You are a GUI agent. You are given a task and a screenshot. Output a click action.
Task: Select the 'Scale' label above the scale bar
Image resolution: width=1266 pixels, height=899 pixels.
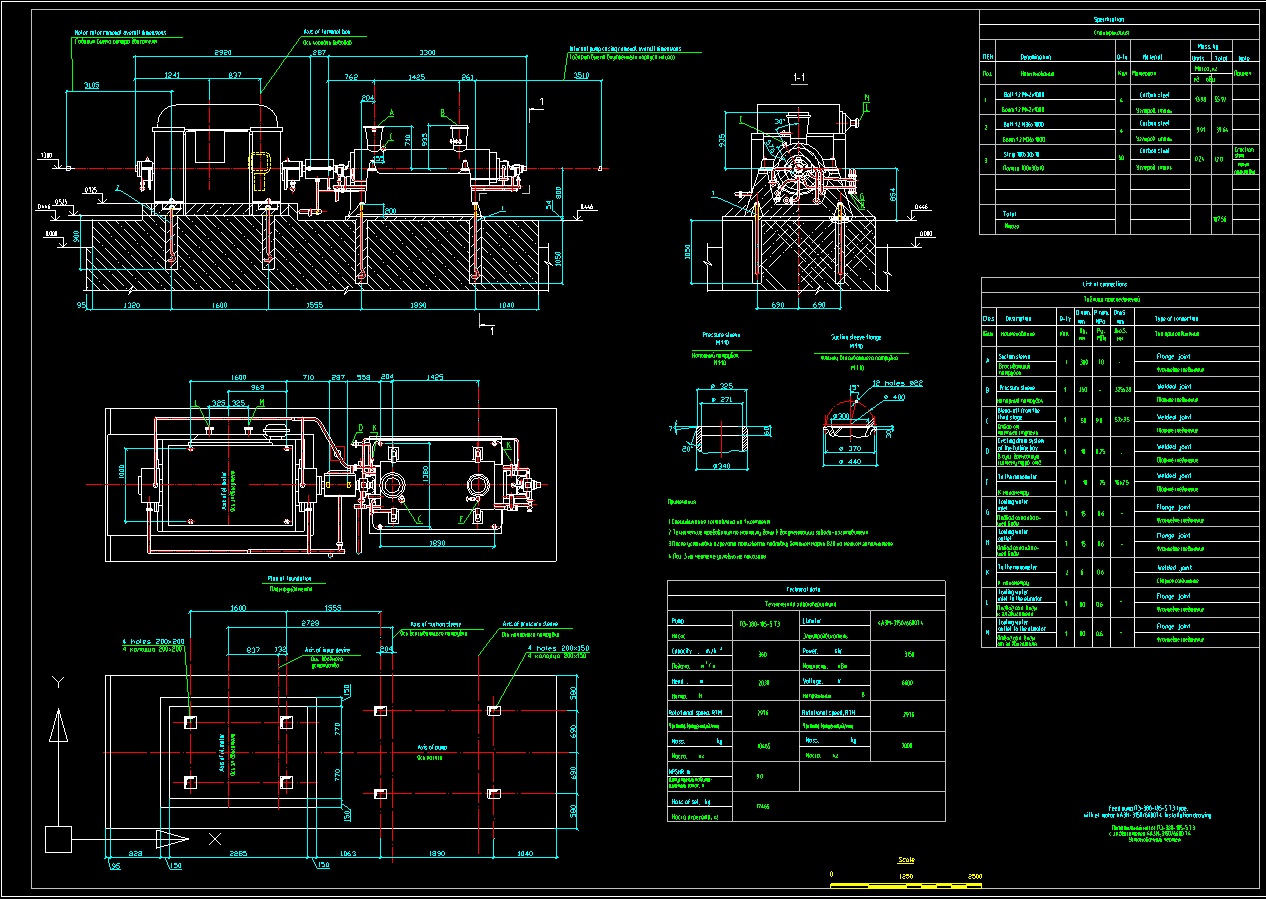[905, 859]
